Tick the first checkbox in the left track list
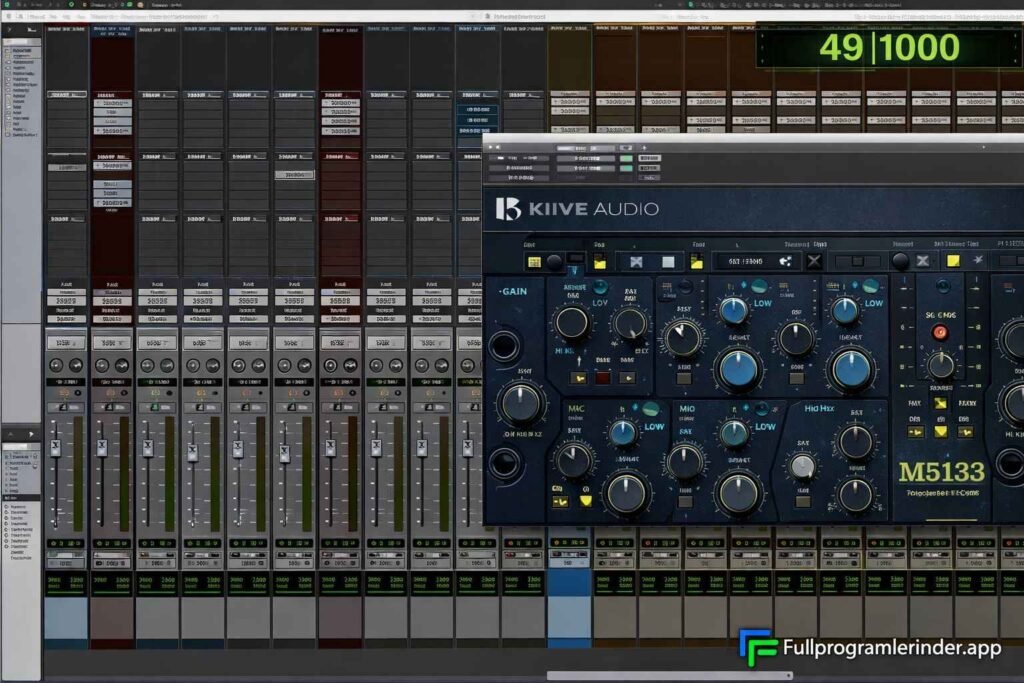 click(x=9, y=49)
